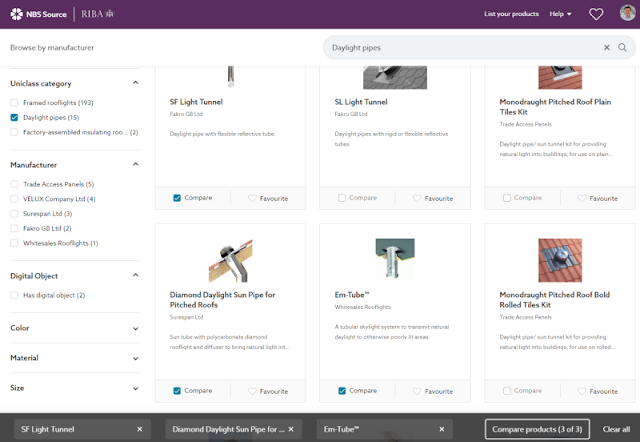Filter by VELUX Company Ltd (4)

[14, 199]
